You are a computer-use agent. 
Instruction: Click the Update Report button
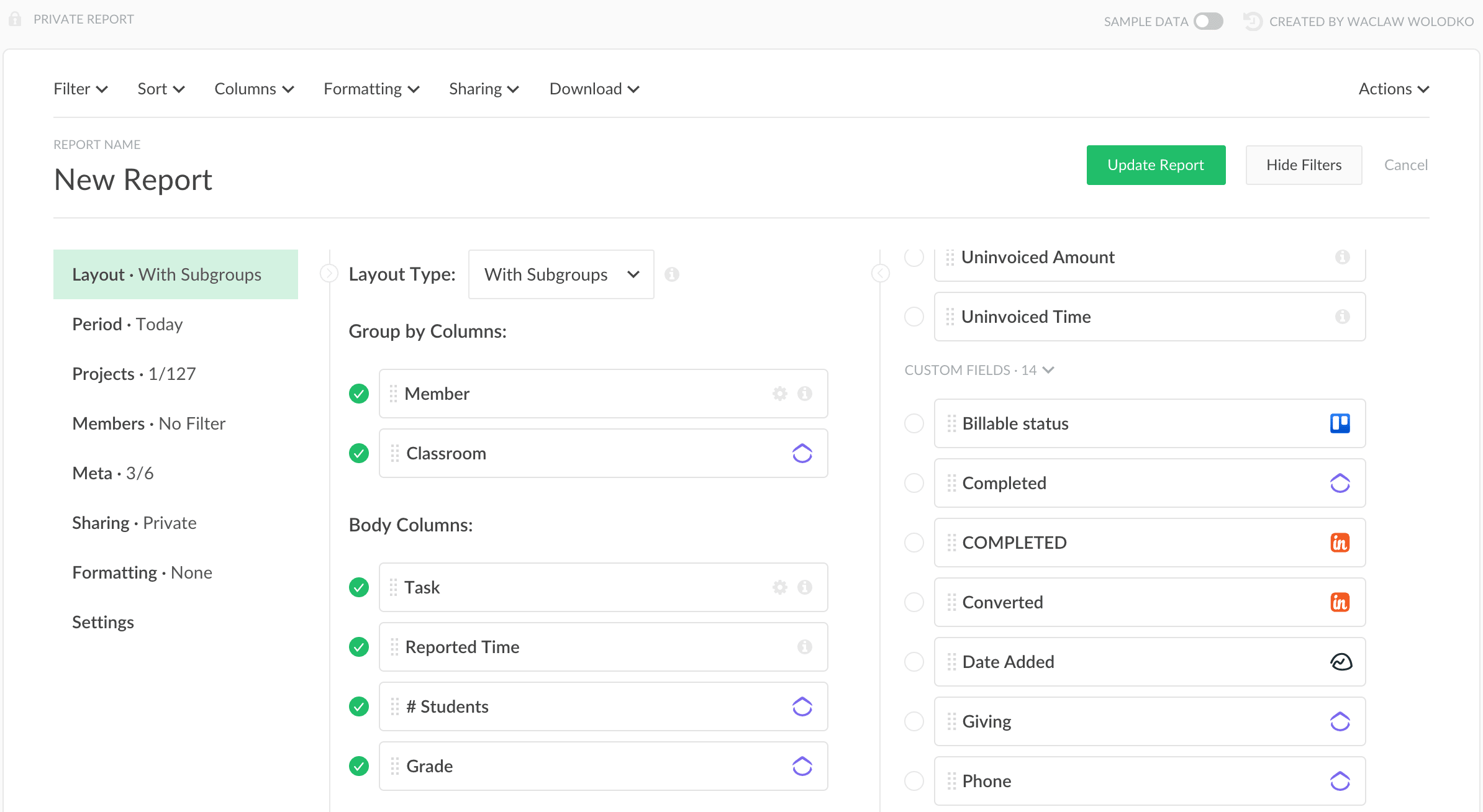pyautogui.click(x=1156, y=165)
